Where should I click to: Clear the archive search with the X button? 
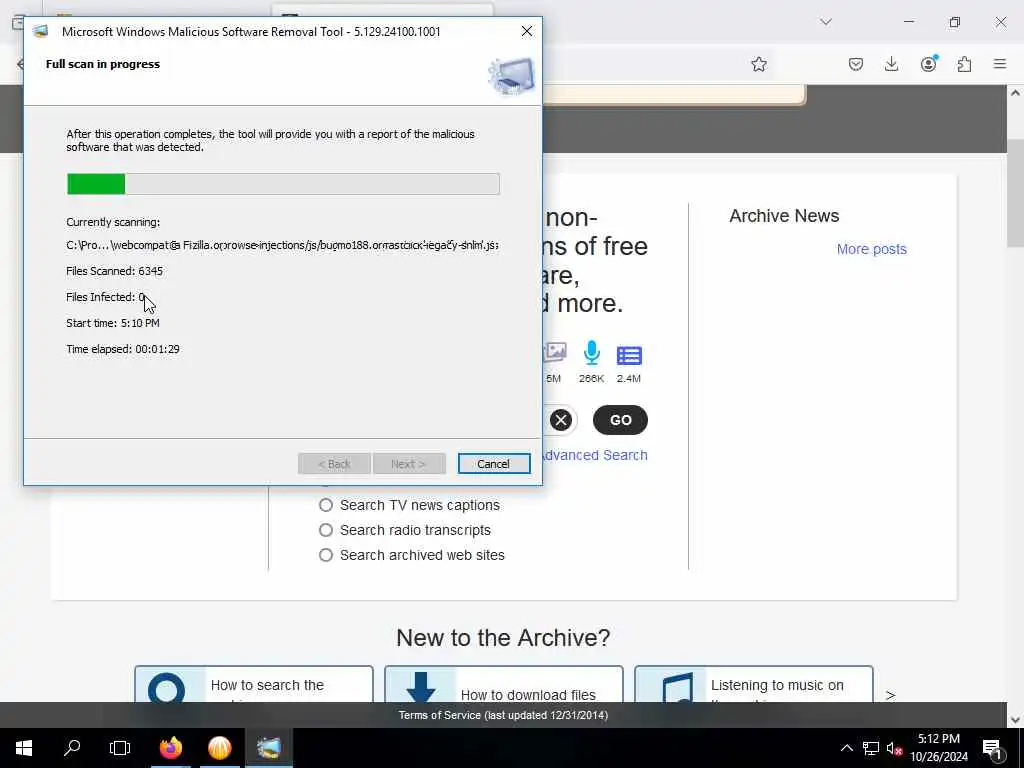[x=560, y=420]
